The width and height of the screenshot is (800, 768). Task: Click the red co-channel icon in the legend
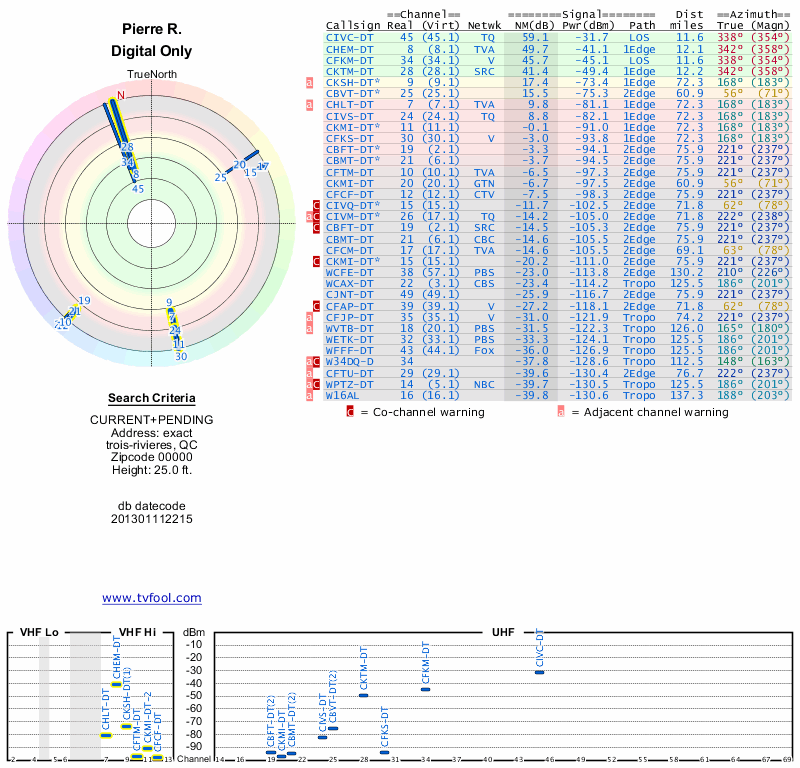tap(350, 411)
